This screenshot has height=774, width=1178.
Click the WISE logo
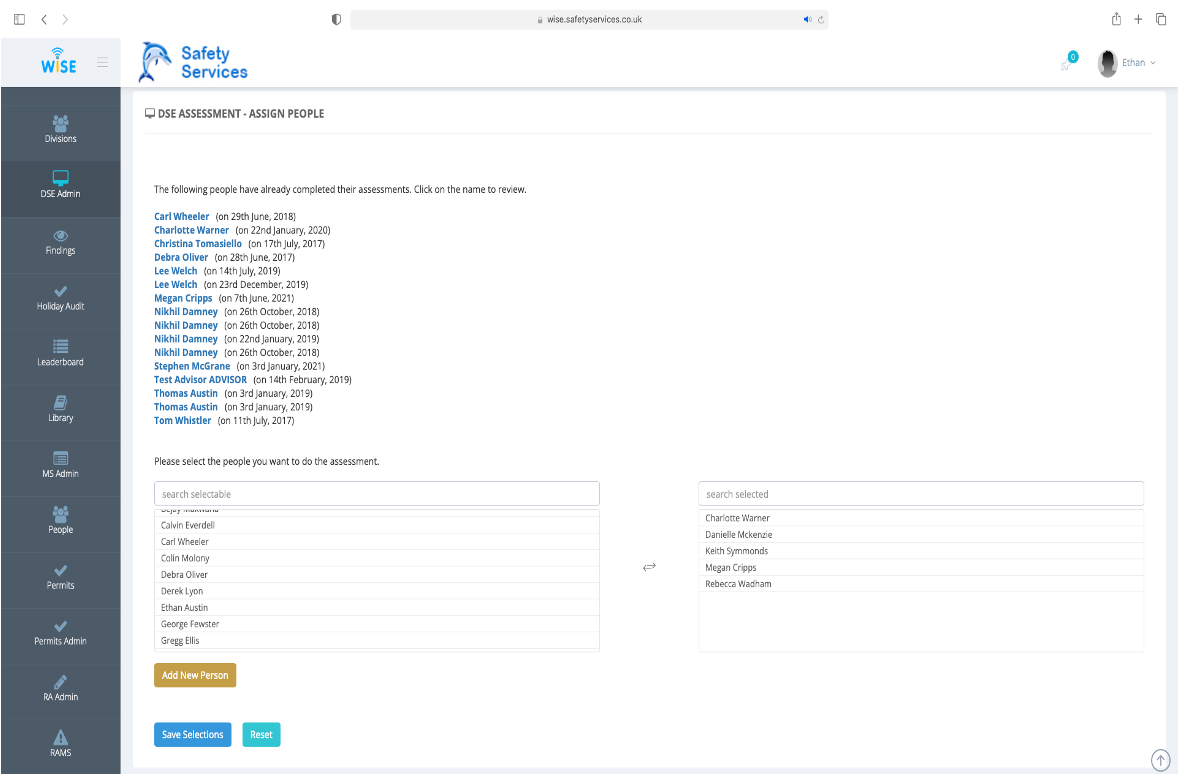click(59, 62)
